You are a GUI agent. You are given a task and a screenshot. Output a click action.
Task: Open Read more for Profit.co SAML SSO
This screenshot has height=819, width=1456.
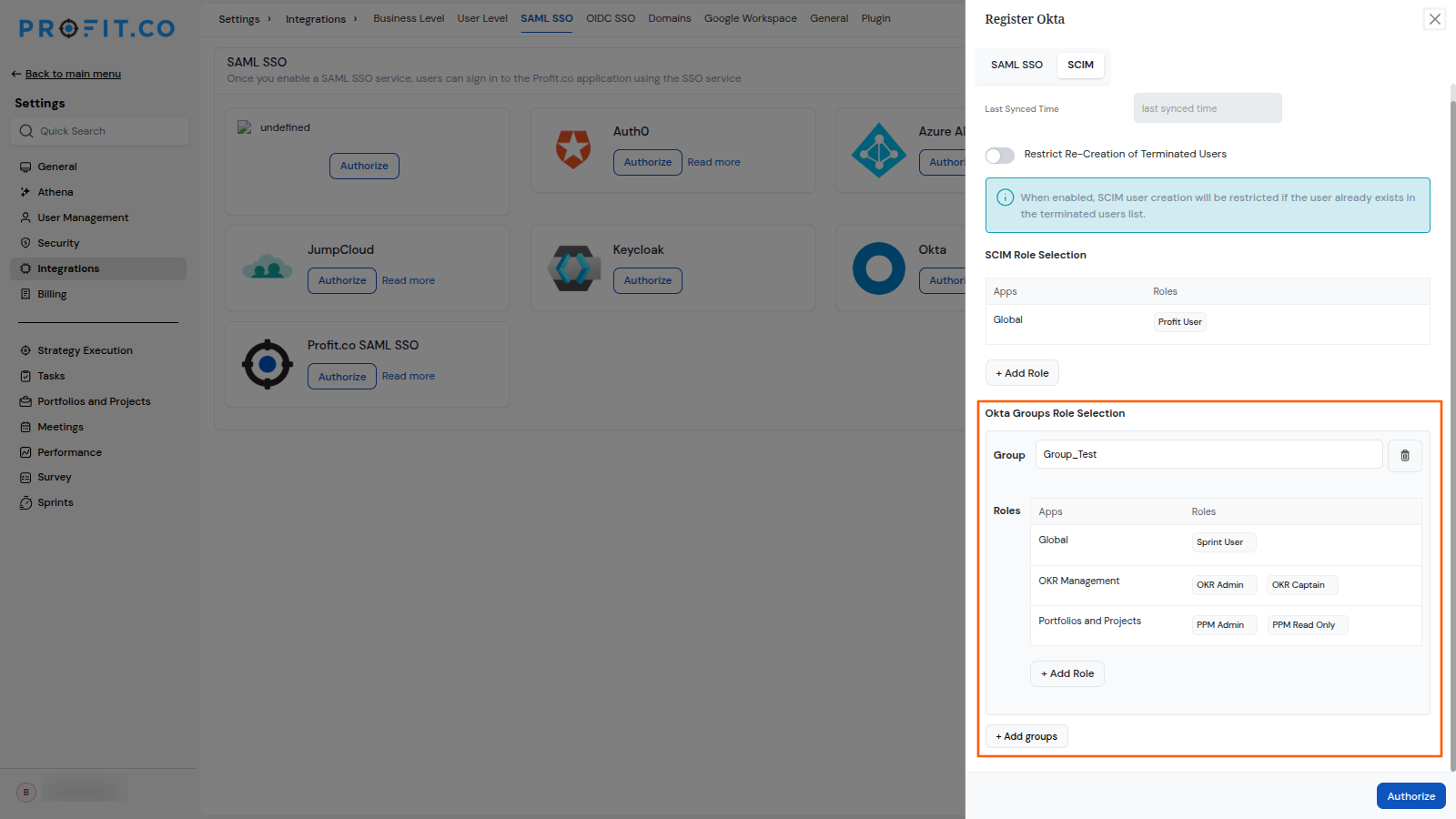coord(409,377)
